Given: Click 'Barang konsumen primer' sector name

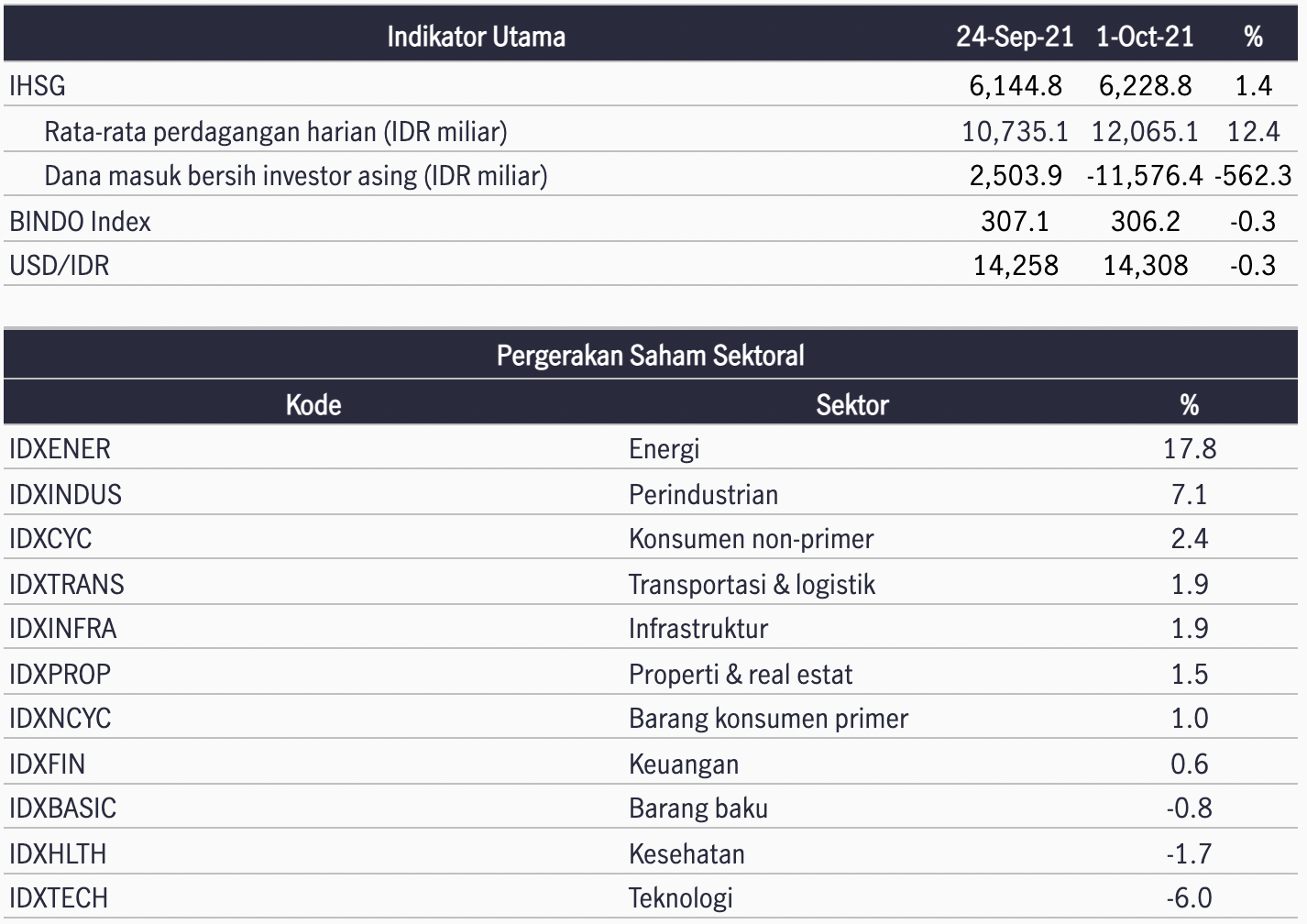Looking at the screenshot, I should click(x=768, y=719).
